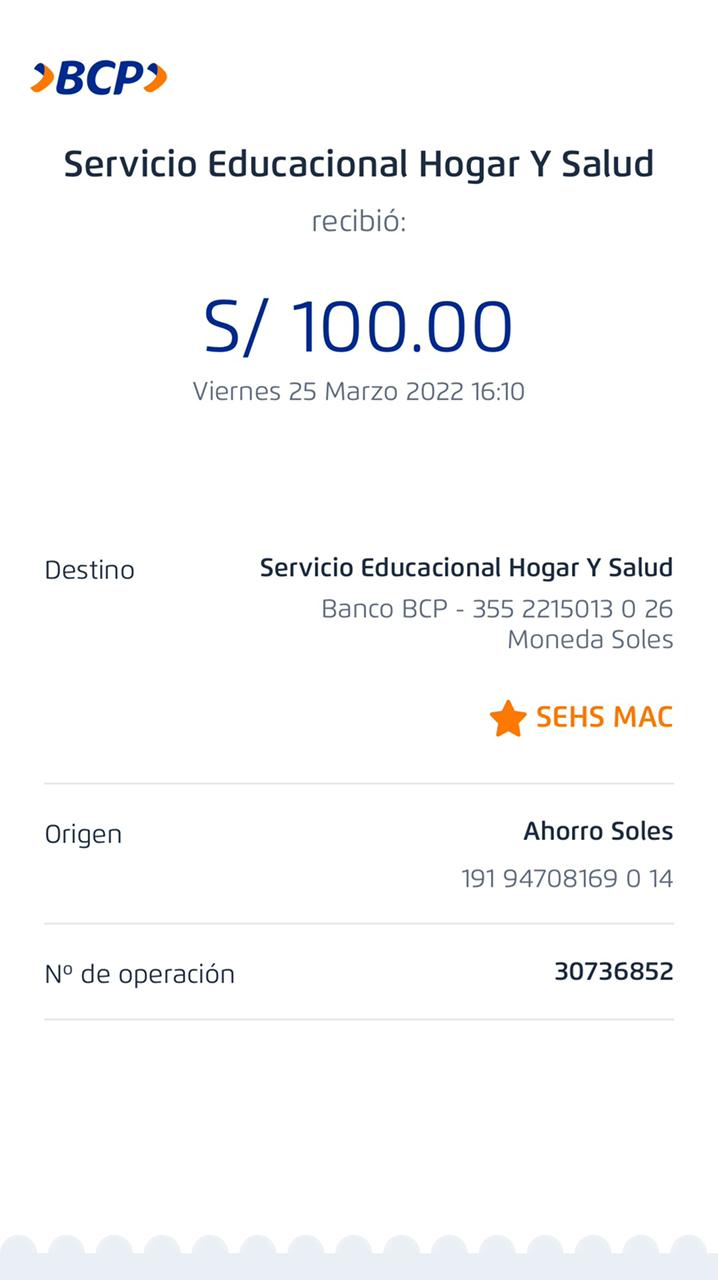Click the Moneda Soles text
Viewport: 718px width, 1280px height.
pos(590,639)
